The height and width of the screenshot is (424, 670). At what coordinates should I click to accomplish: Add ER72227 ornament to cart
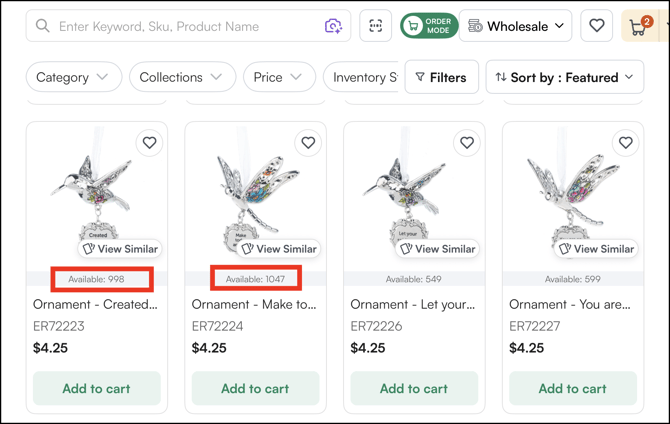[x=573, y=388]
